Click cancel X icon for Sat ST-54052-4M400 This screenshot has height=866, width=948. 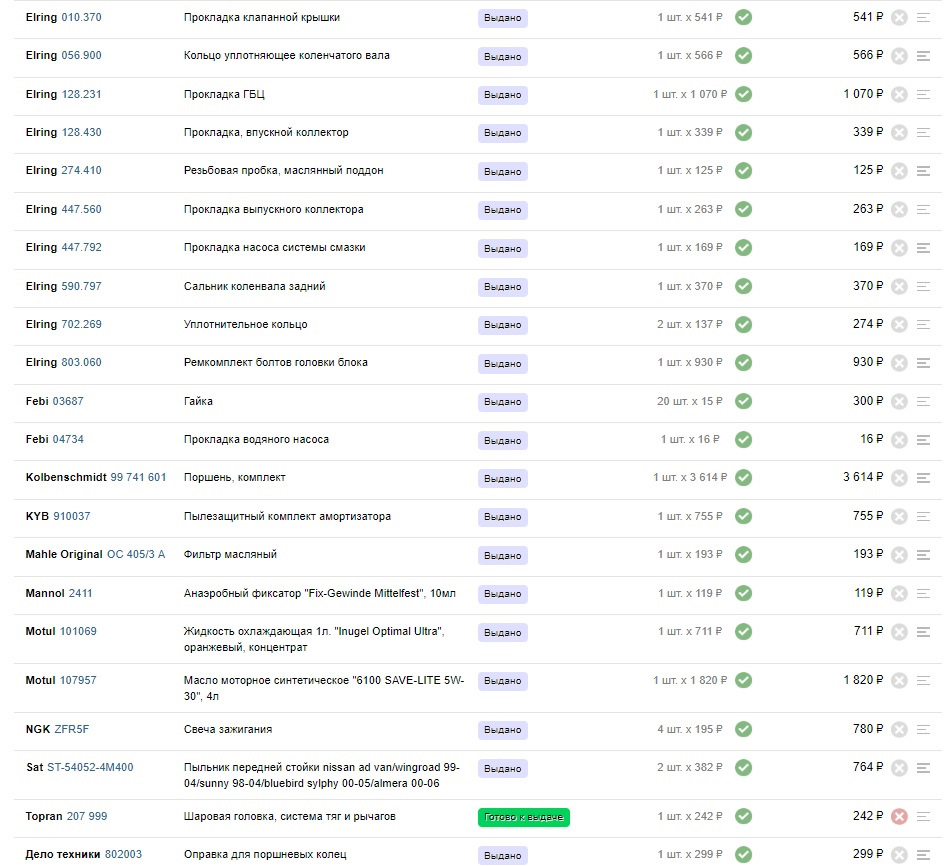[x=899, y=767]
